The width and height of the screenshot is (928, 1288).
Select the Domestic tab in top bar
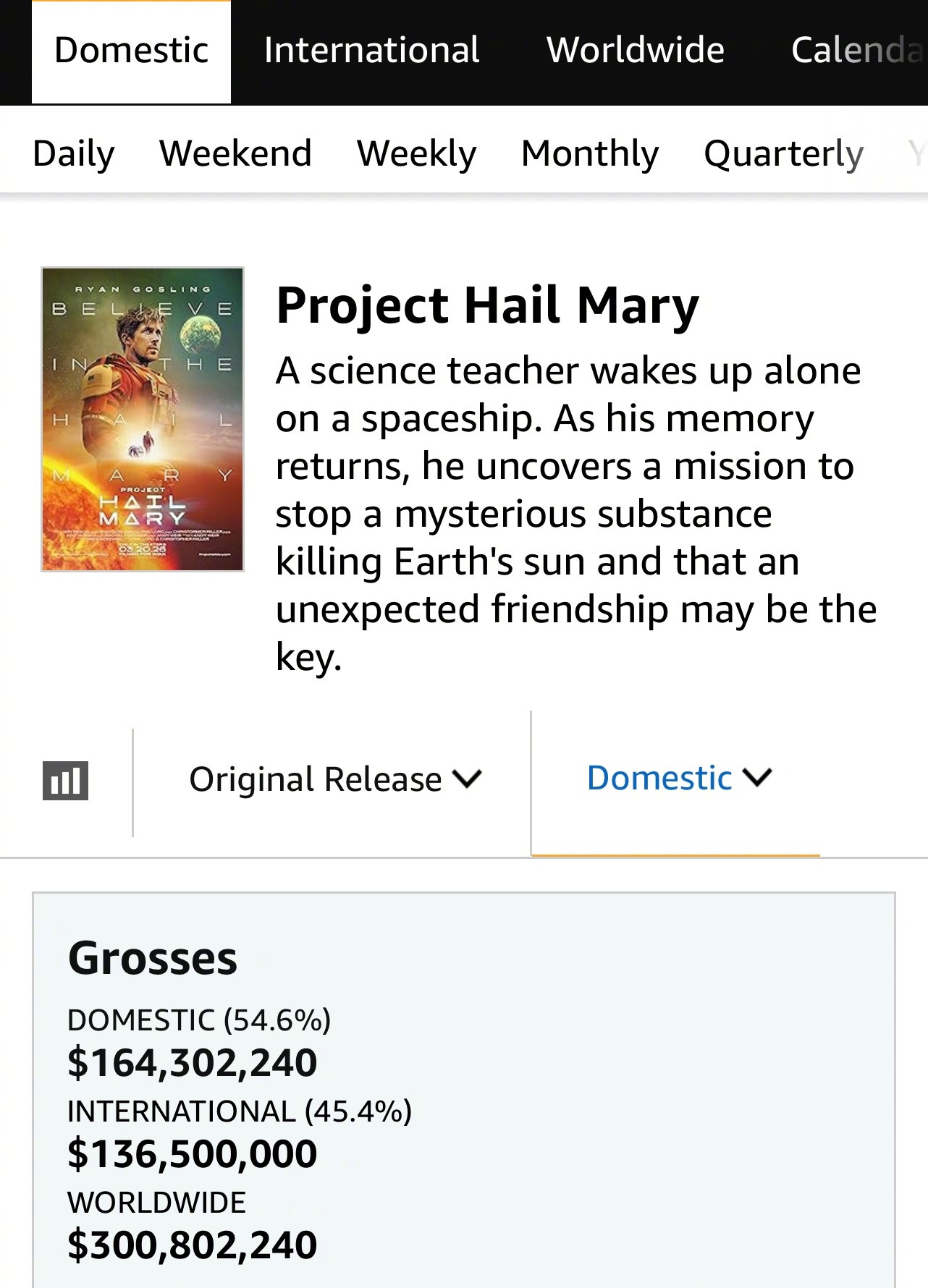coord(131,51)
